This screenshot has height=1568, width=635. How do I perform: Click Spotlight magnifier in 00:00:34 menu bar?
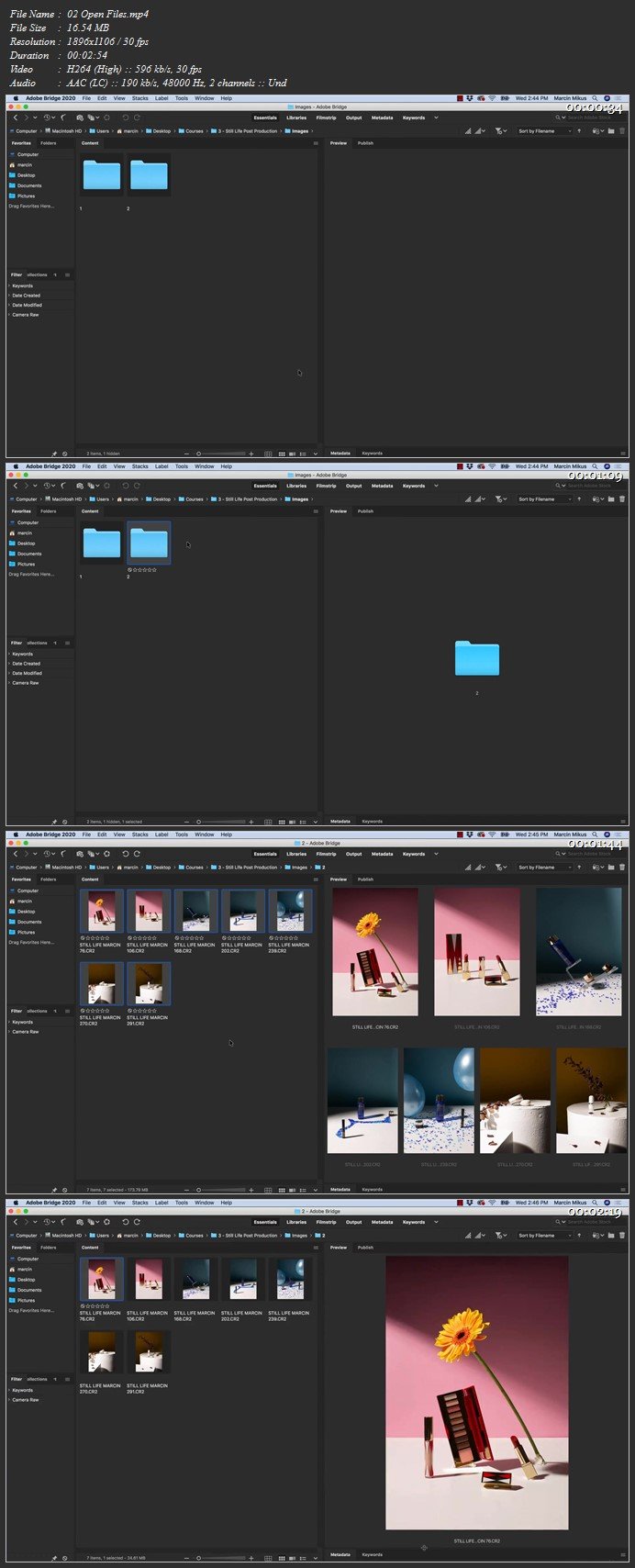point(595,97)
